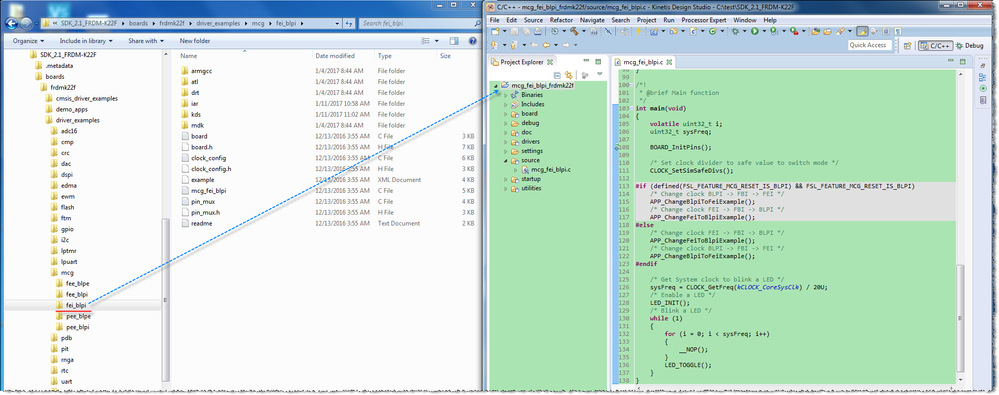Click the Explorer navigation pane scrollbar
999x395 pixels.
tap(166, 299)
